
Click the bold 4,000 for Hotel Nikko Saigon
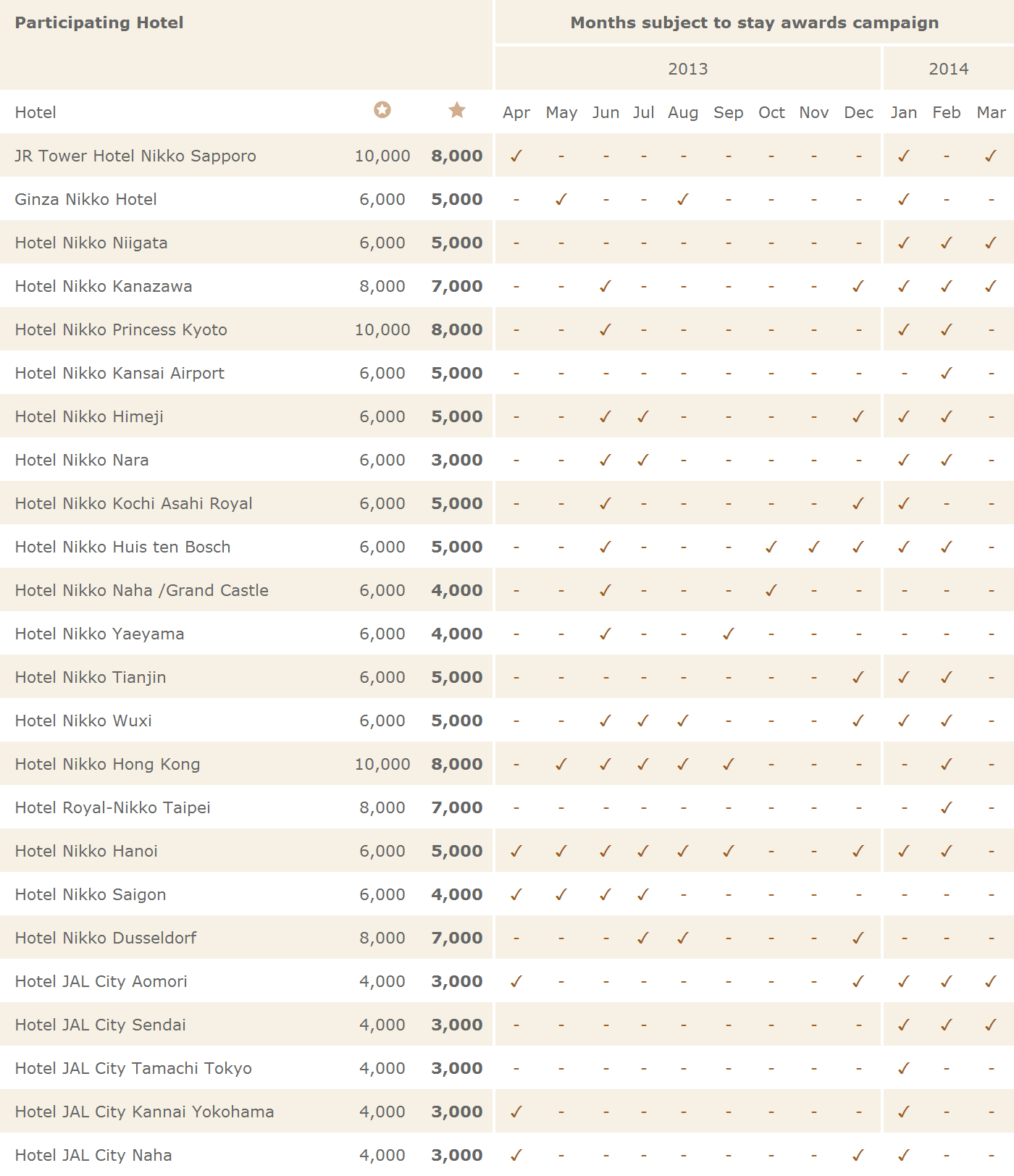point(457,895)
